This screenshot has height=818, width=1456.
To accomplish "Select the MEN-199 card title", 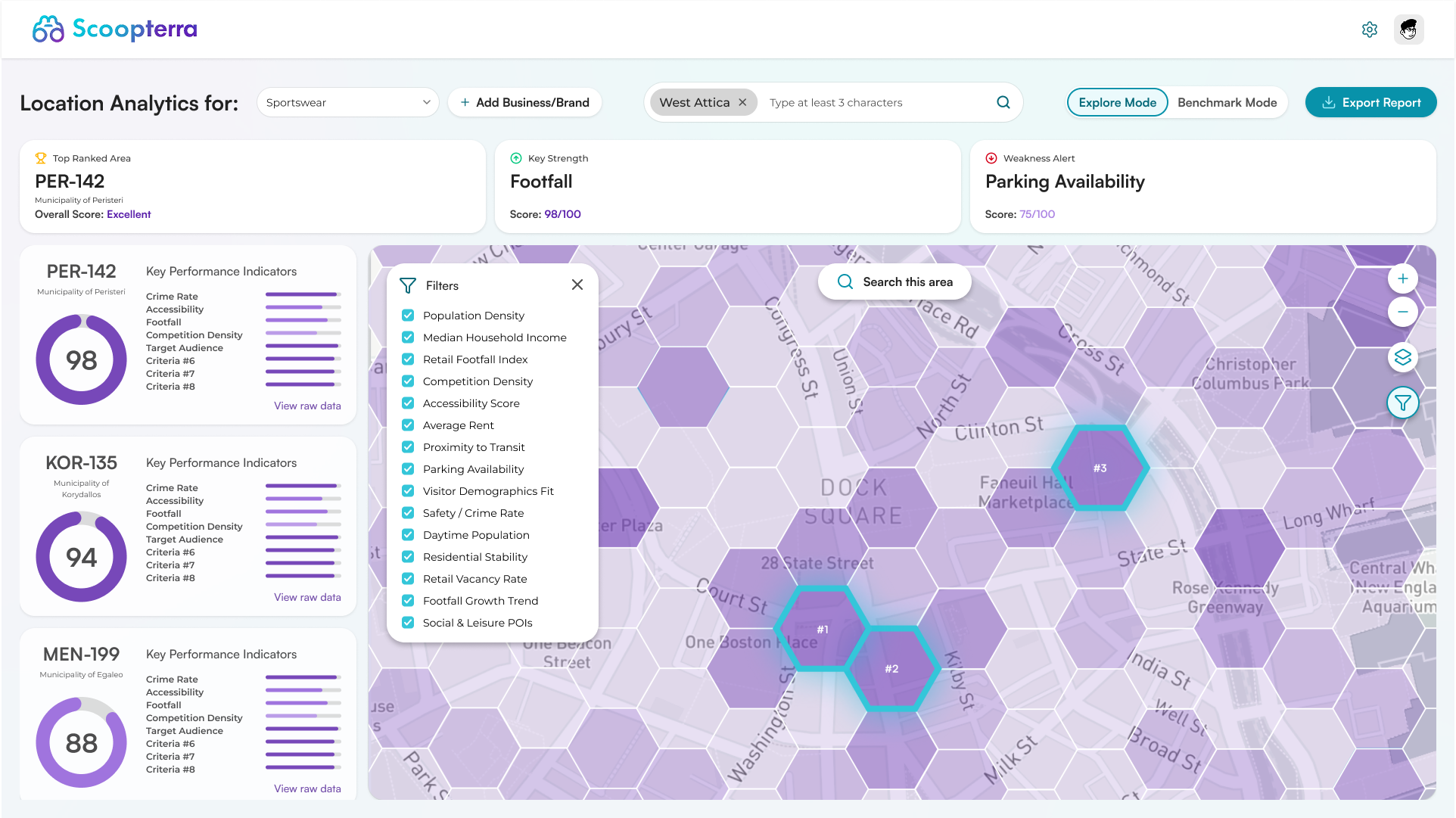I will pos(81,654).
